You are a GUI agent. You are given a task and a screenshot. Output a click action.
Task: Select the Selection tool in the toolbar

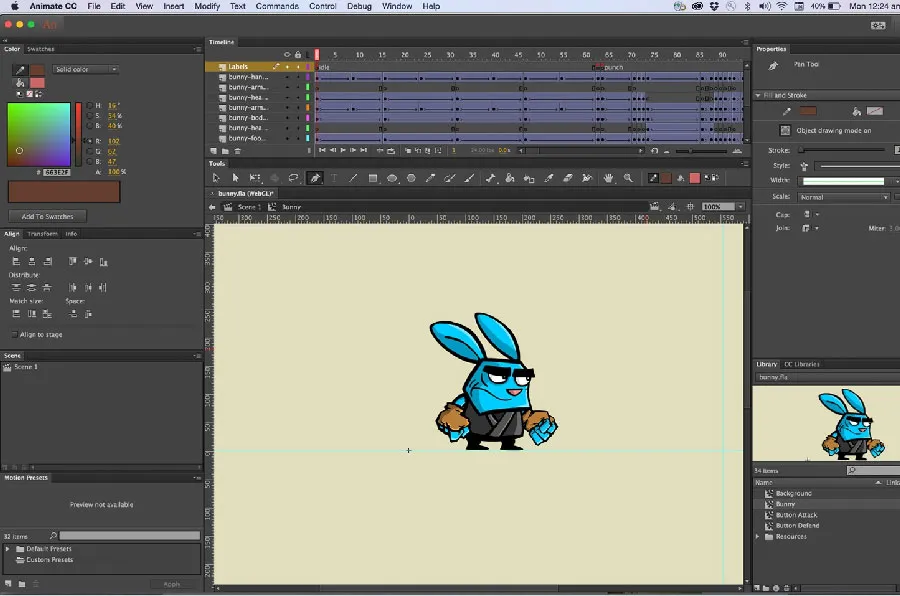[216, 177]
